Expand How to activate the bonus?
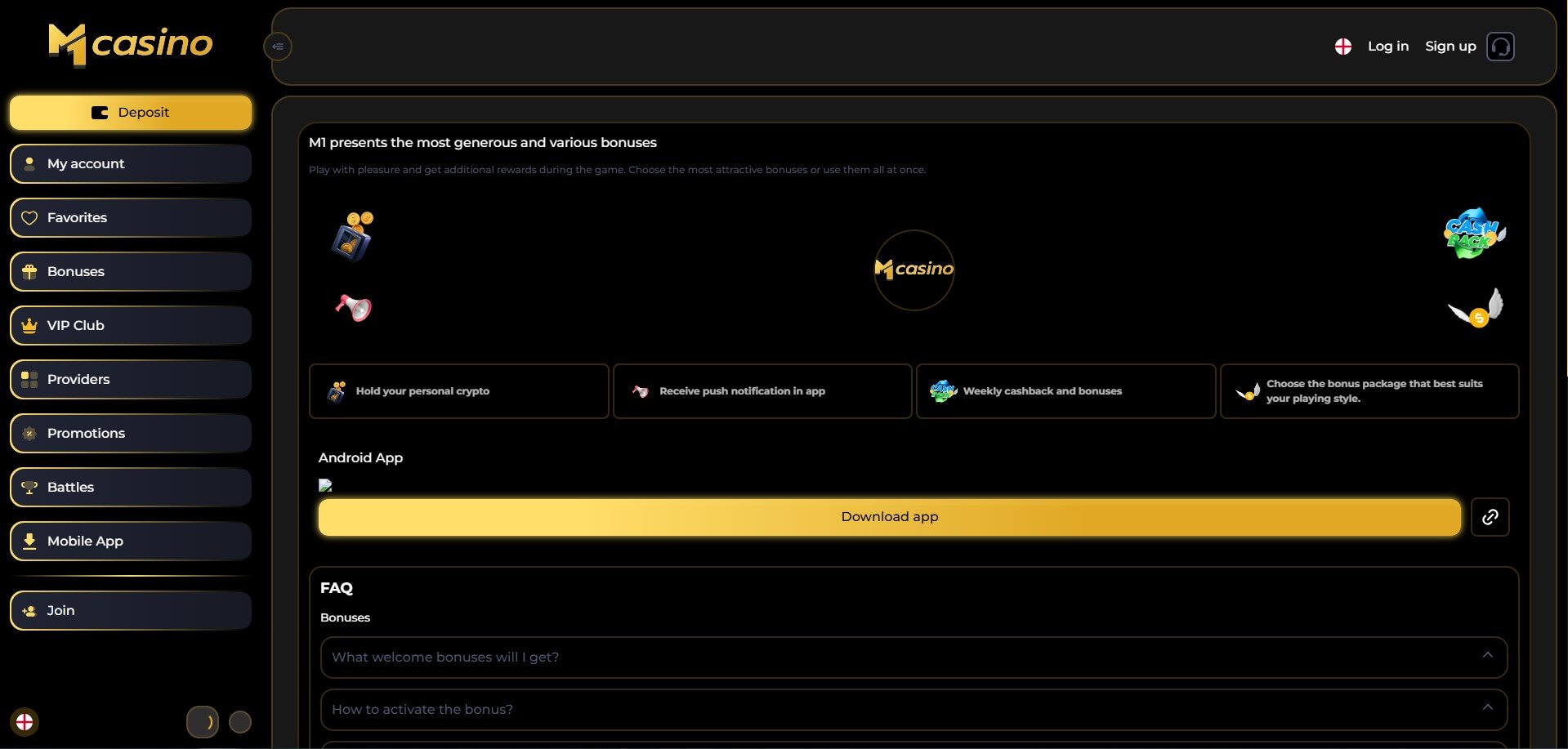1568x749 pixels. (x=914, y=710)
